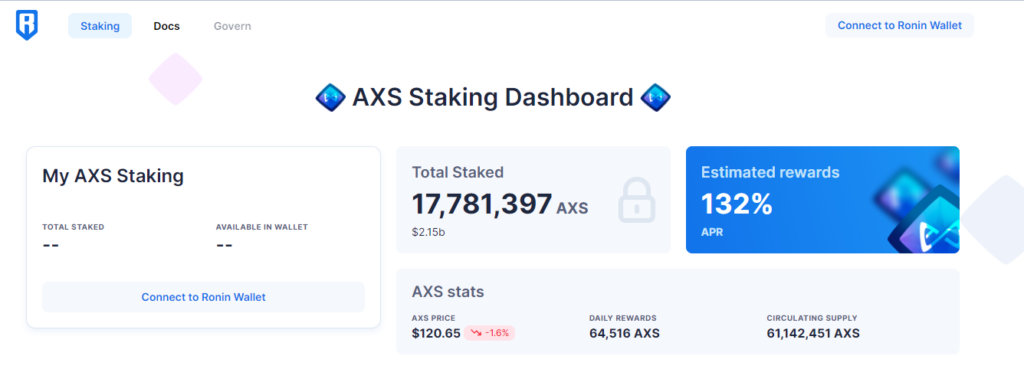
Task: Click the Ronin shield logo
Action: point(27,25)
